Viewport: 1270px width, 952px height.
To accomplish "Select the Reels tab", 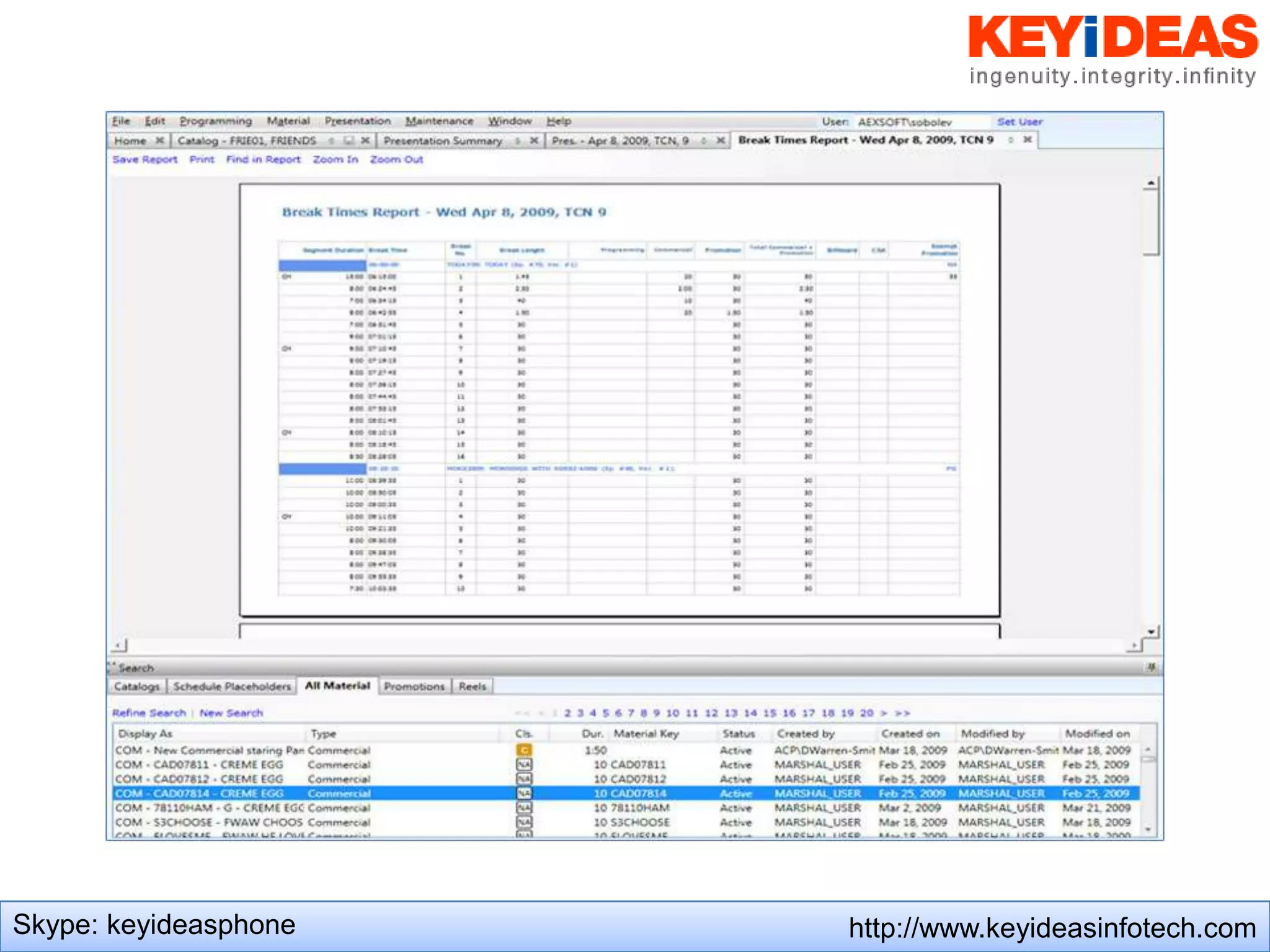I will point(473,686).
